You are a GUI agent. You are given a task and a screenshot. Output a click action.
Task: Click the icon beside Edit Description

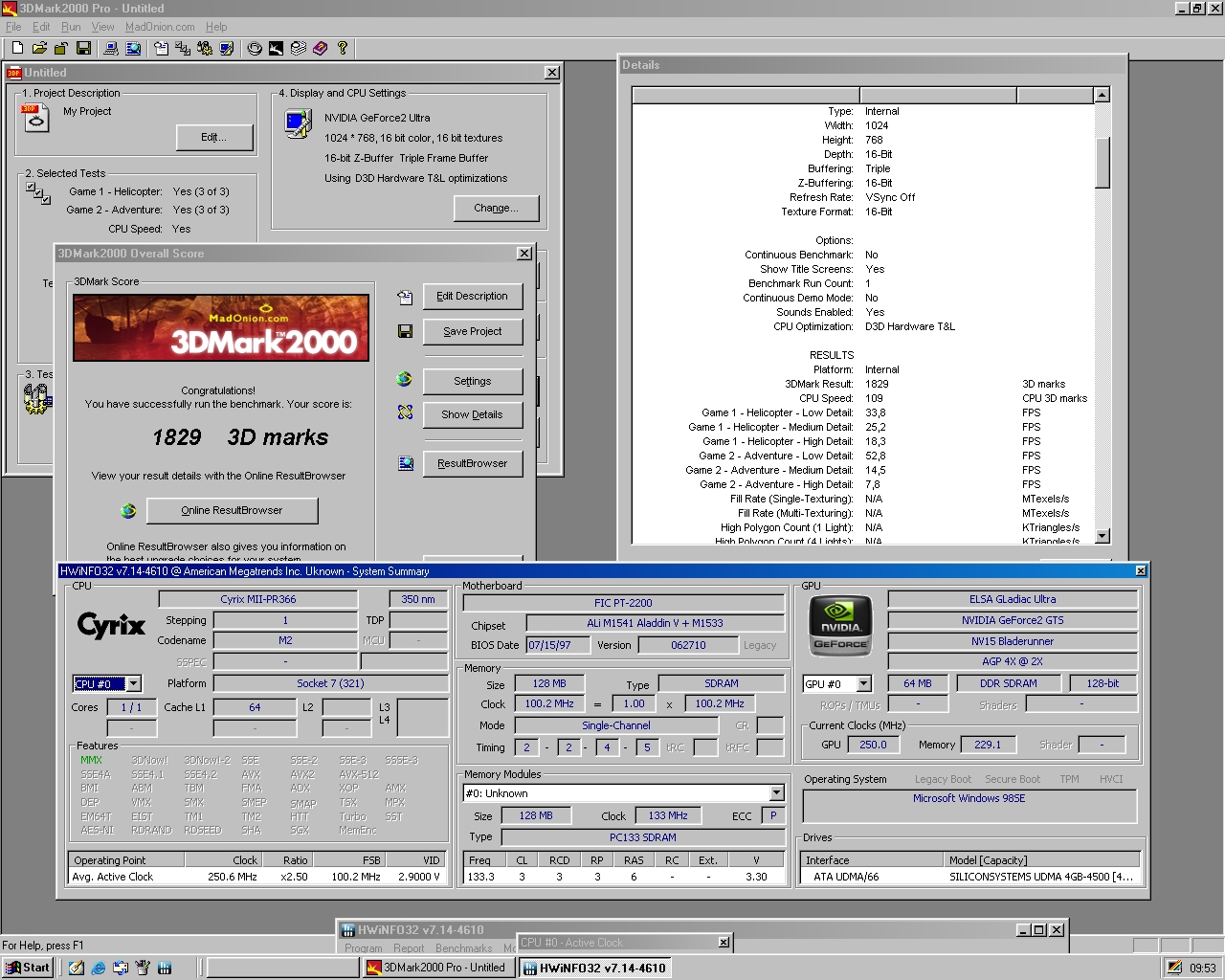[405, 297]
